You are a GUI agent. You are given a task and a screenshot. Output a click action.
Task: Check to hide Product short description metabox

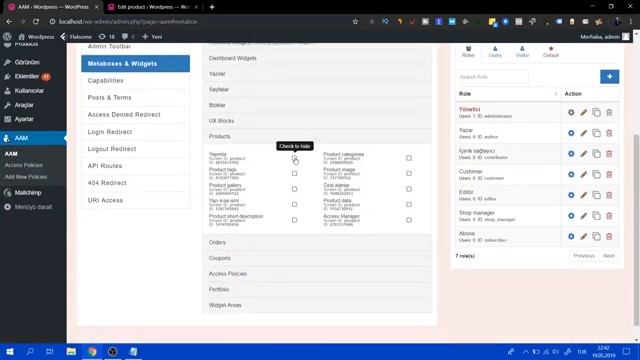tap(294, 220)
